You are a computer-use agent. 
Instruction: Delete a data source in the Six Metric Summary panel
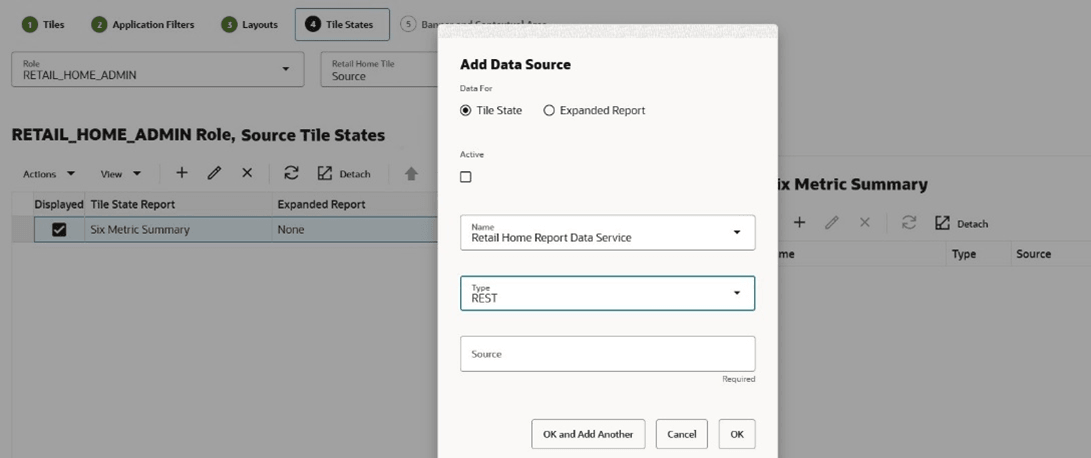[865, 223]
